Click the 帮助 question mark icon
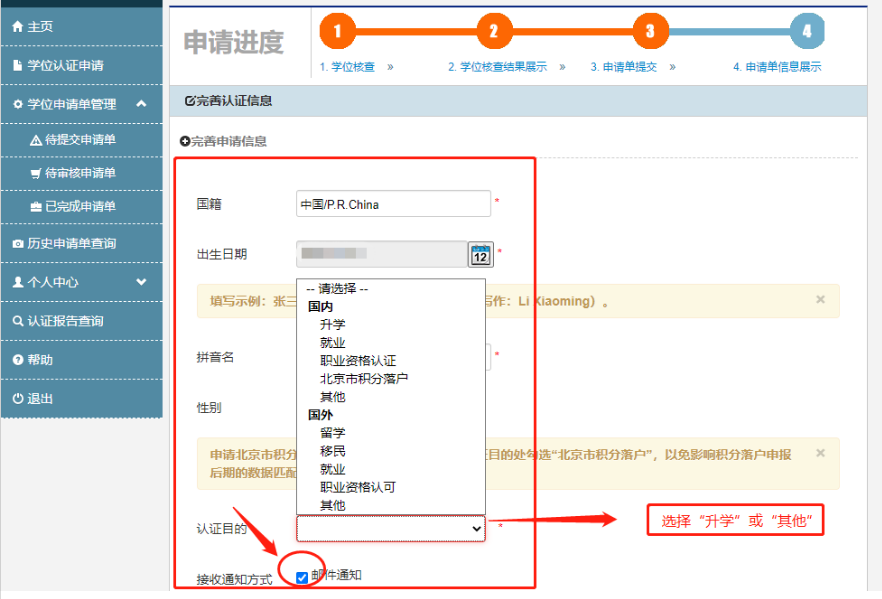Image resolution: width=882 pixels, height=599 pixels. pos(17,360)
